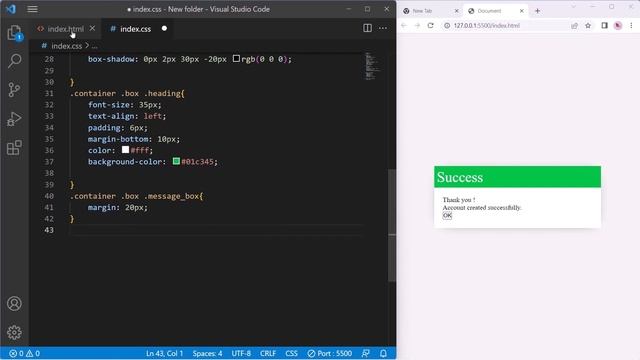The width and height of the screenshot is (640, 360).
Task: Change file encoding UTF-8
Action: [x=241, y=353]
